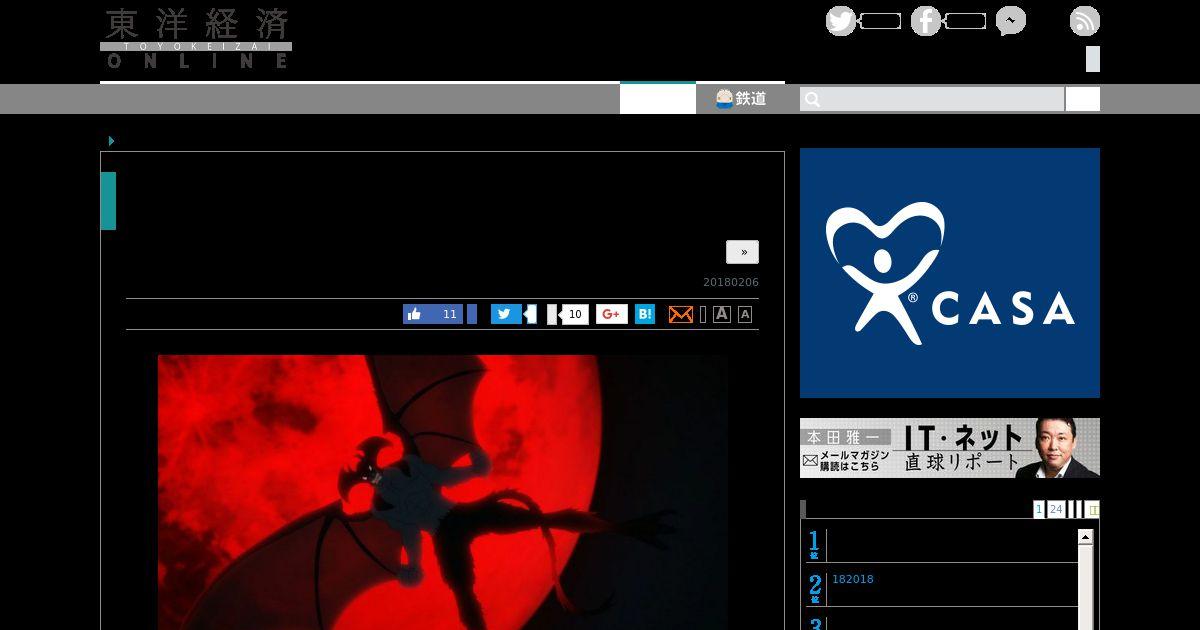The height and width of the screenshot is (630, 1200).
Task: Click the list icon beside ranking tabs
Action: (x=1093, y=509)
